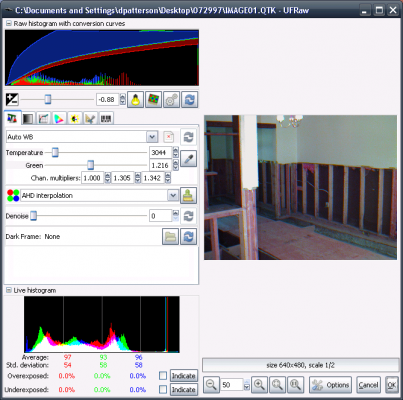Click the Temperature slider handle
The width and height of the screenshot is (403, 400).
[55, 153]
